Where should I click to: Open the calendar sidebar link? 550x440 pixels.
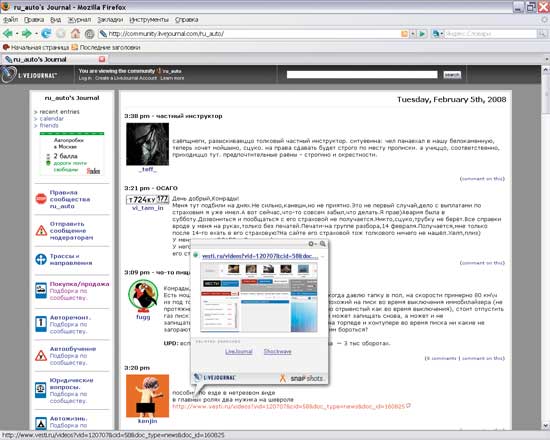[52, 119]
